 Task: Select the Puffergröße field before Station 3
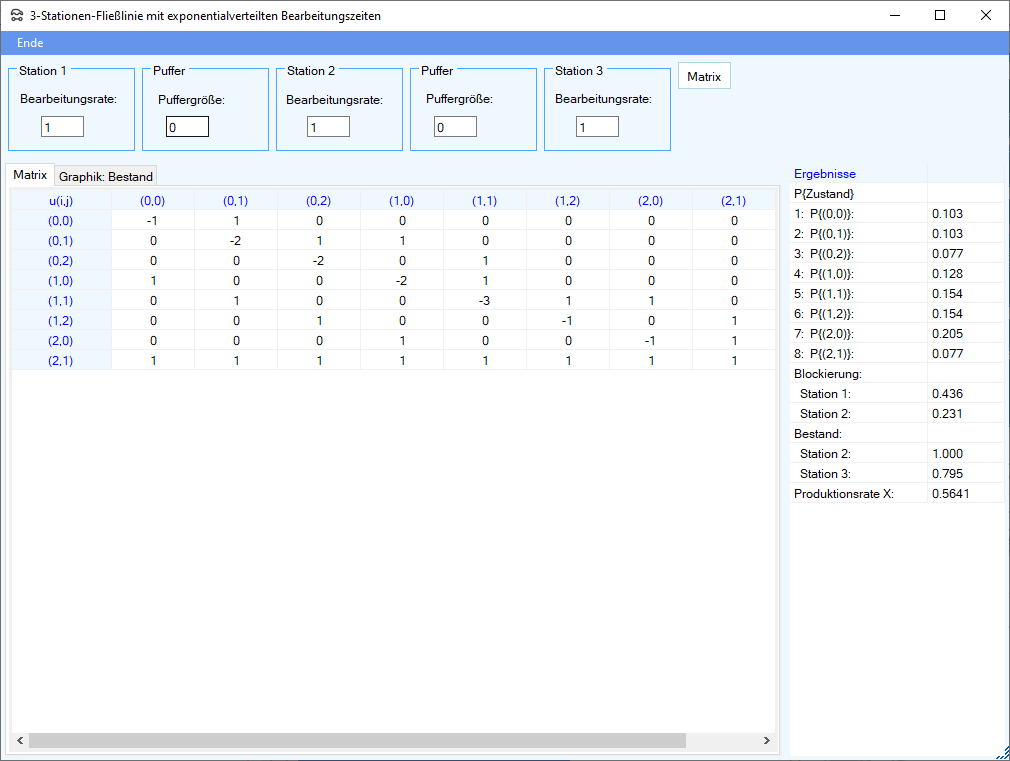click(455, 127)
